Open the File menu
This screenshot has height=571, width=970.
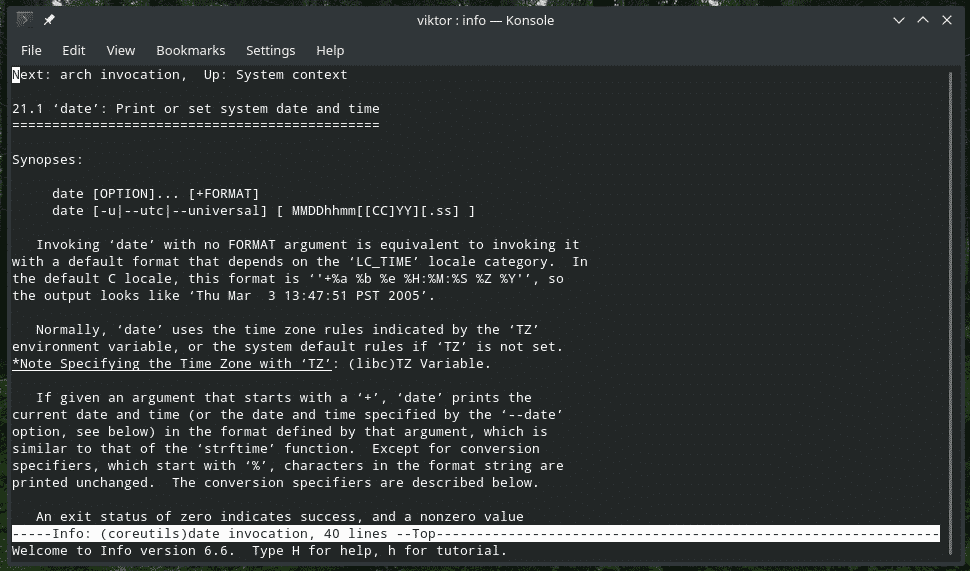click(31, 50)
